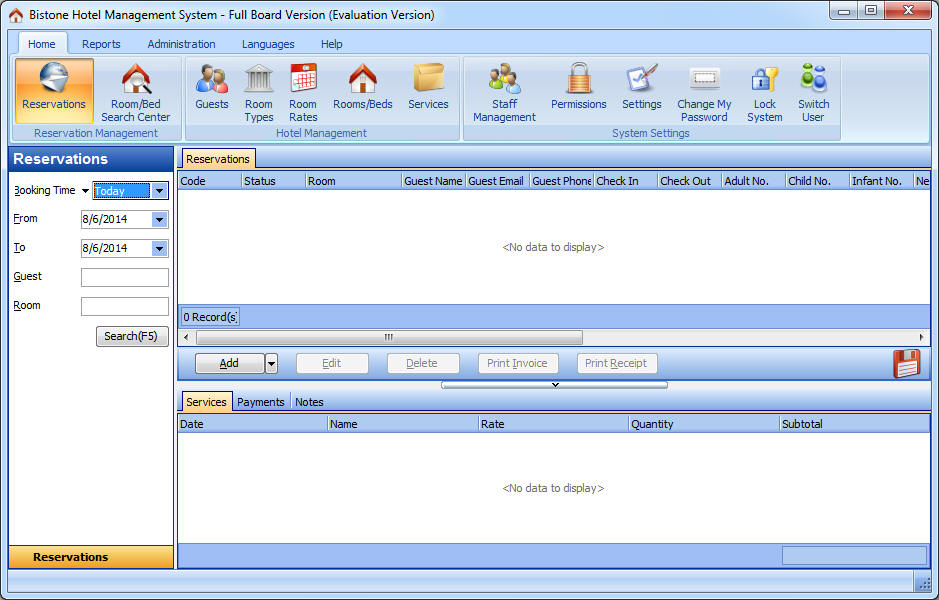Open the To date picker dropdown

coord(159,249)
